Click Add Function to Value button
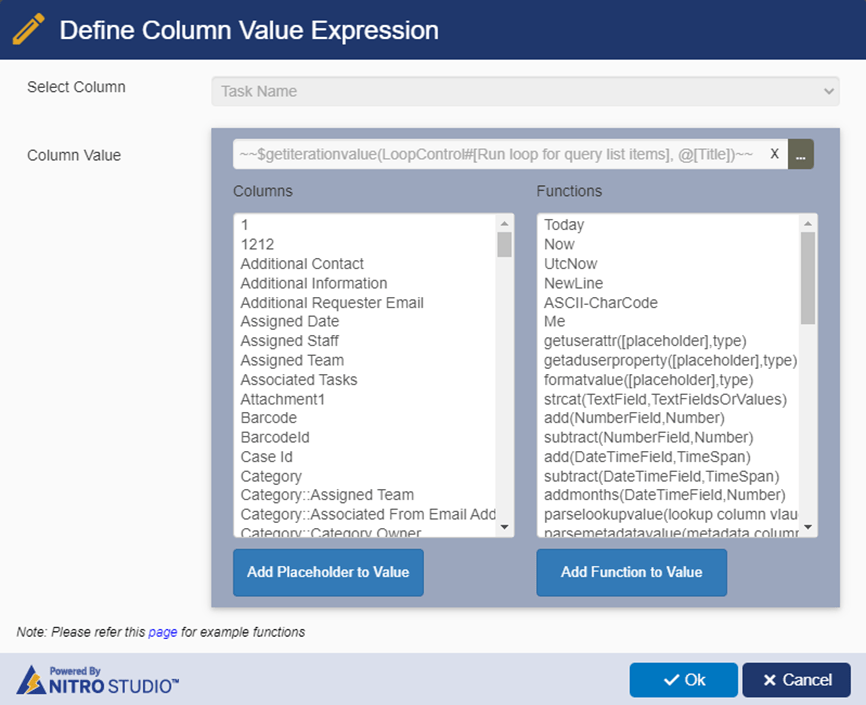 (631, 572)
